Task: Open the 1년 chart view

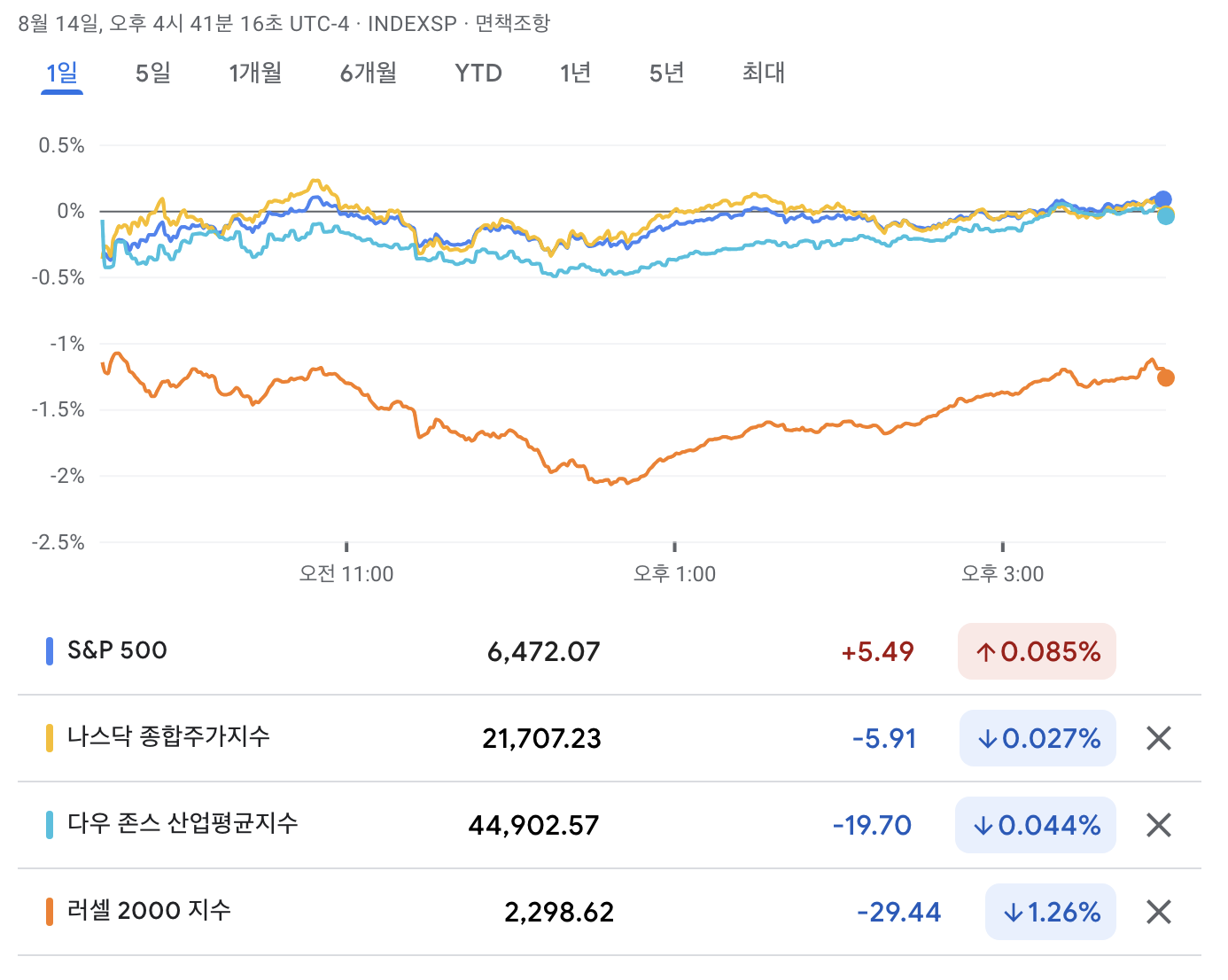Action: 576,73
